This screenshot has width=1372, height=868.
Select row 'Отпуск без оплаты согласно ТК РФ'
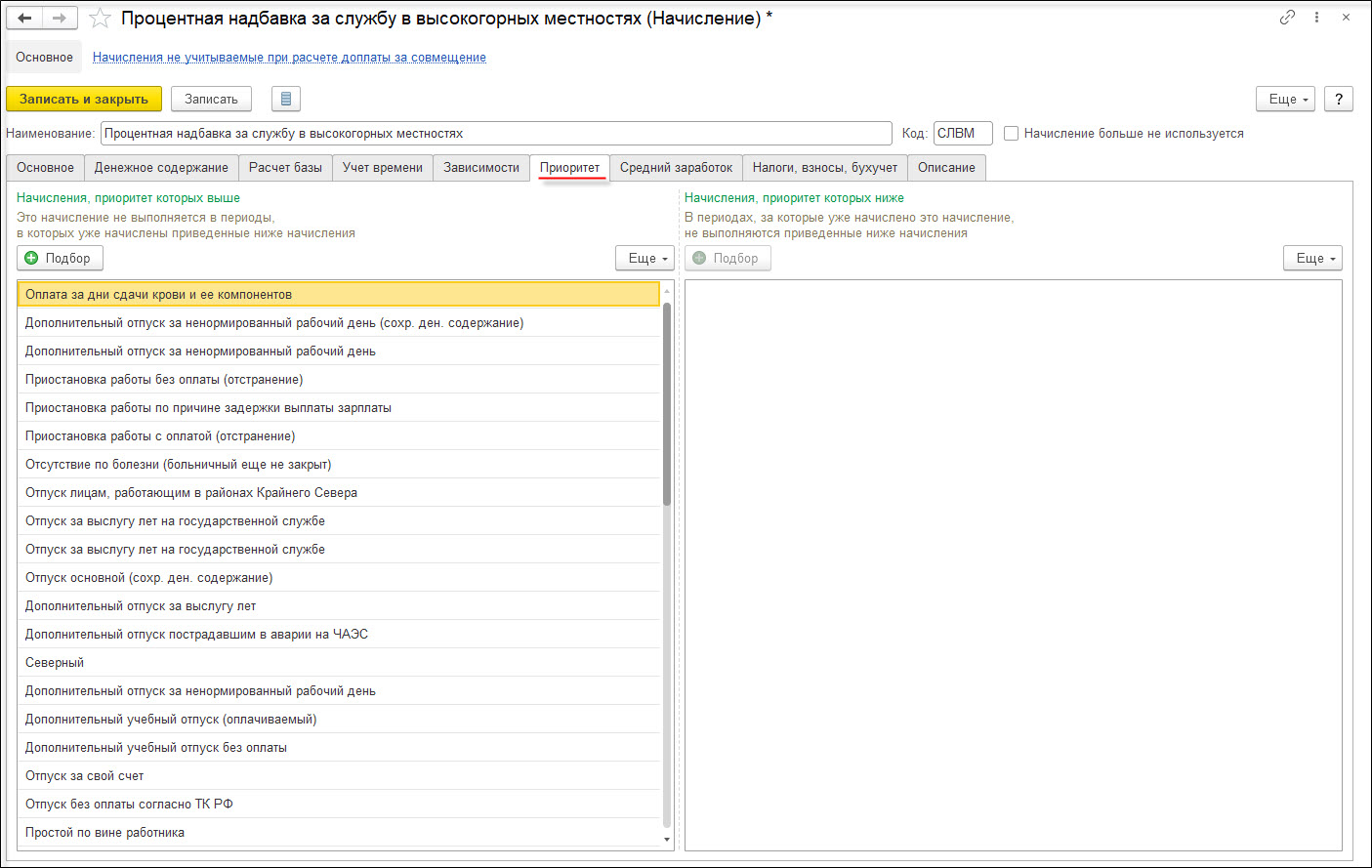click(338, 805)
